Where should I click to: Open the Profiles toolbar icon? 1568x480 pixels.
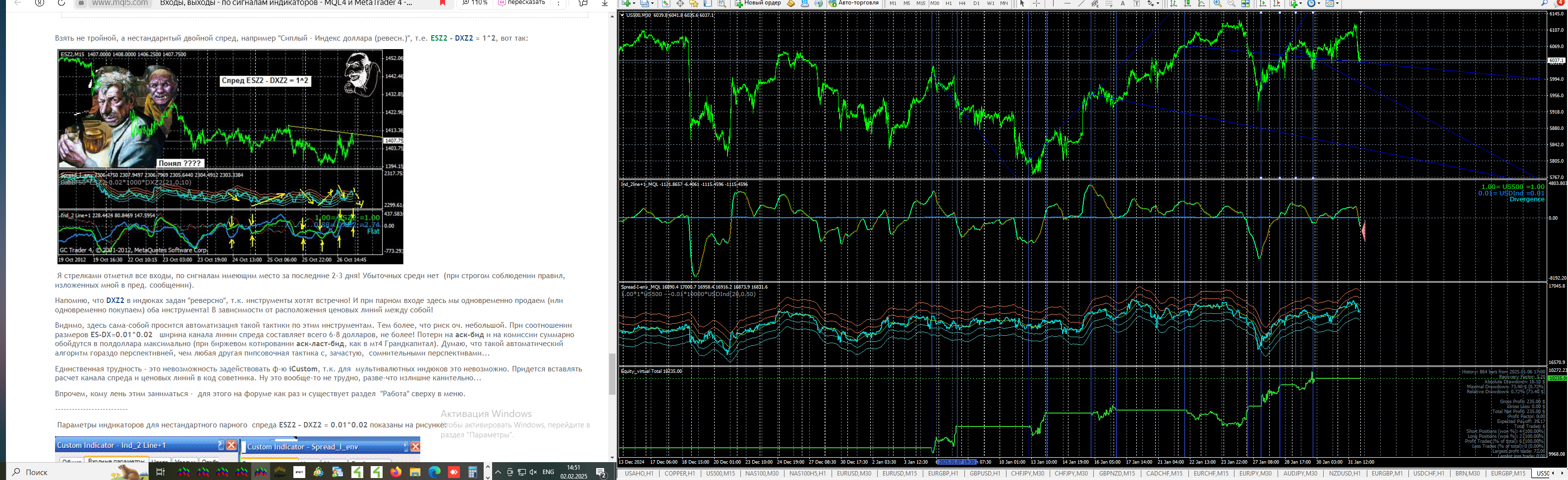645,3
